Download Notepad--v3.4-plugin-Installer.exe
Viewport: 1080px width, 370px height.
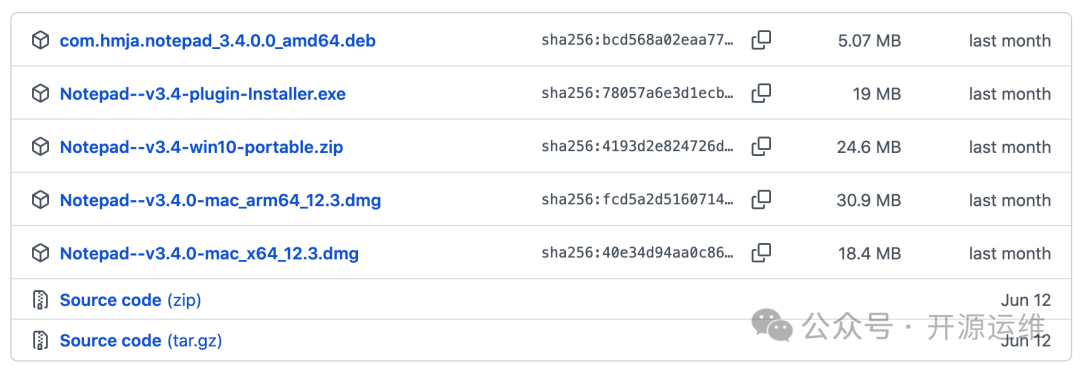202,94
